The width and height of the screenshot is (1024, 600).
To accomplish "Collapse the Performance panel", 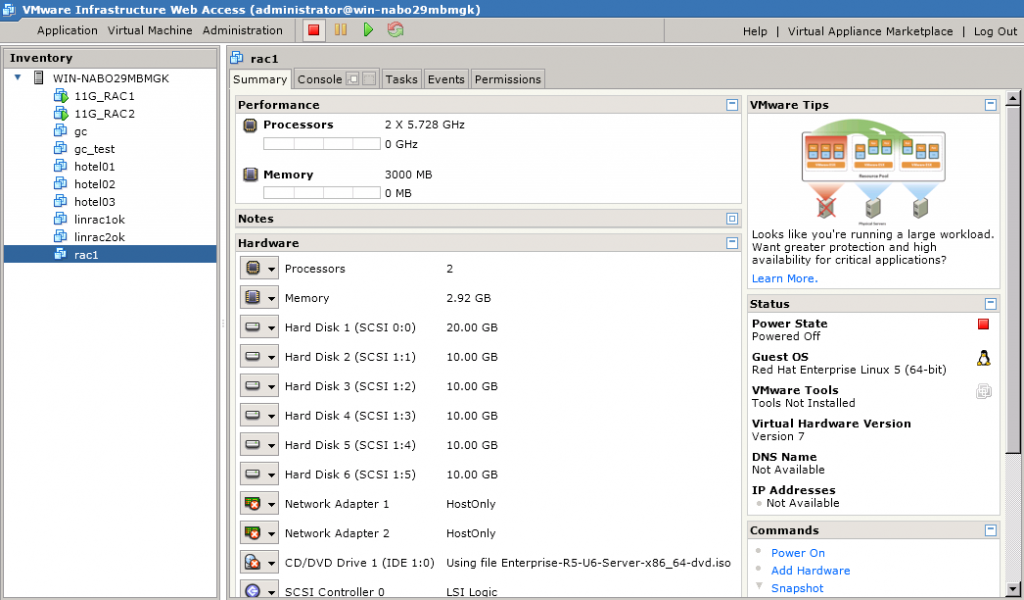I will click(x=734, y=104).
